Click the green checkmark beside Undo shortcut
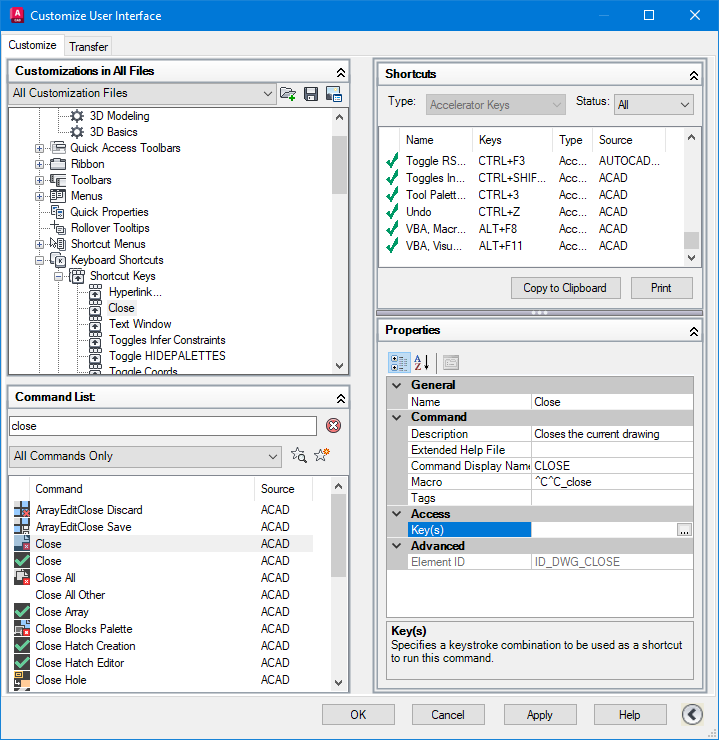Image resolution: width=719 pixels, height=740 pixels. click(392, 212)
